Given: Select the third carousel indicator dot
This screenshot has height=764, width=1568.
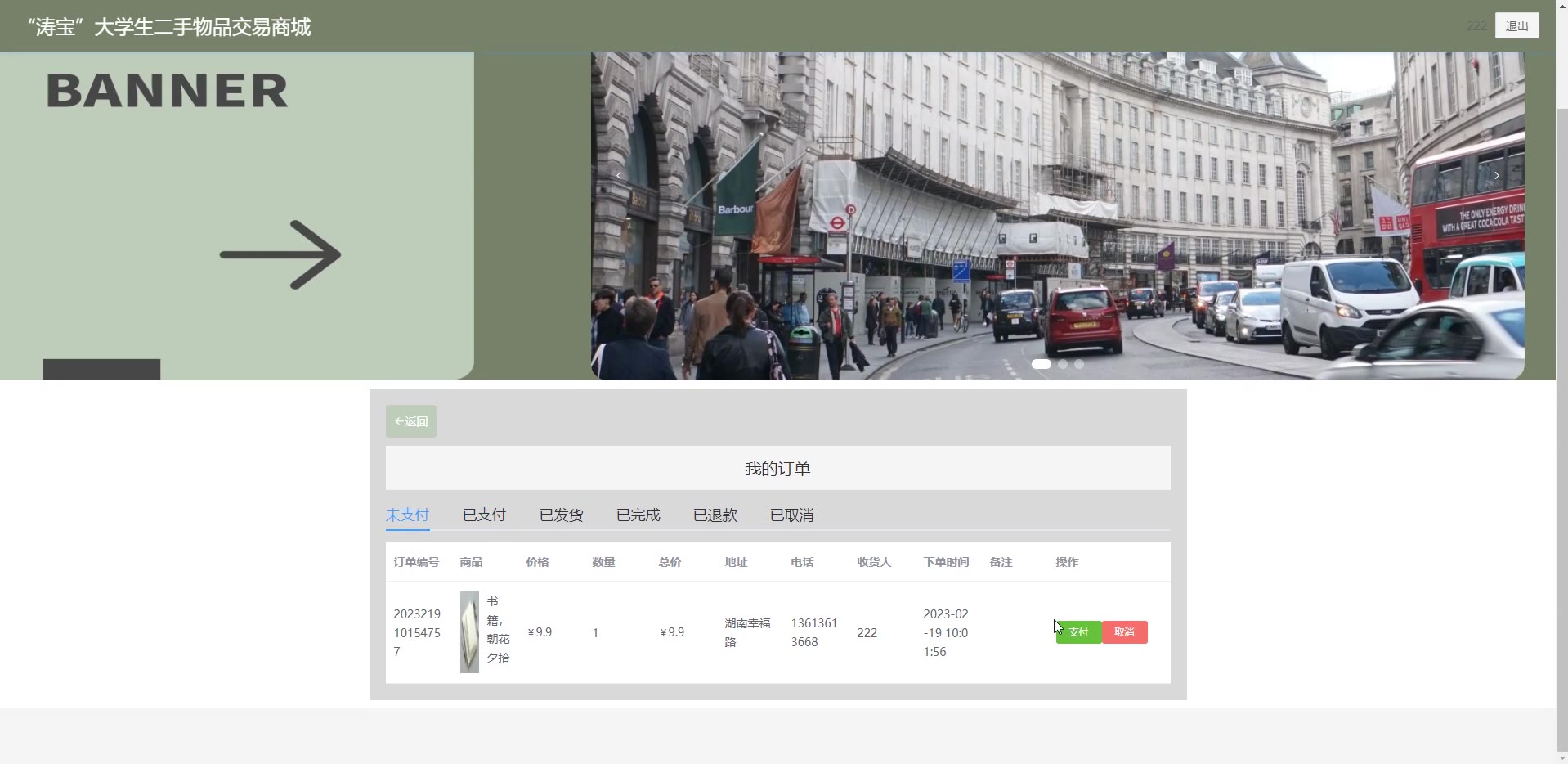Looking at the screenshot, I should [x=1079, y=364].
